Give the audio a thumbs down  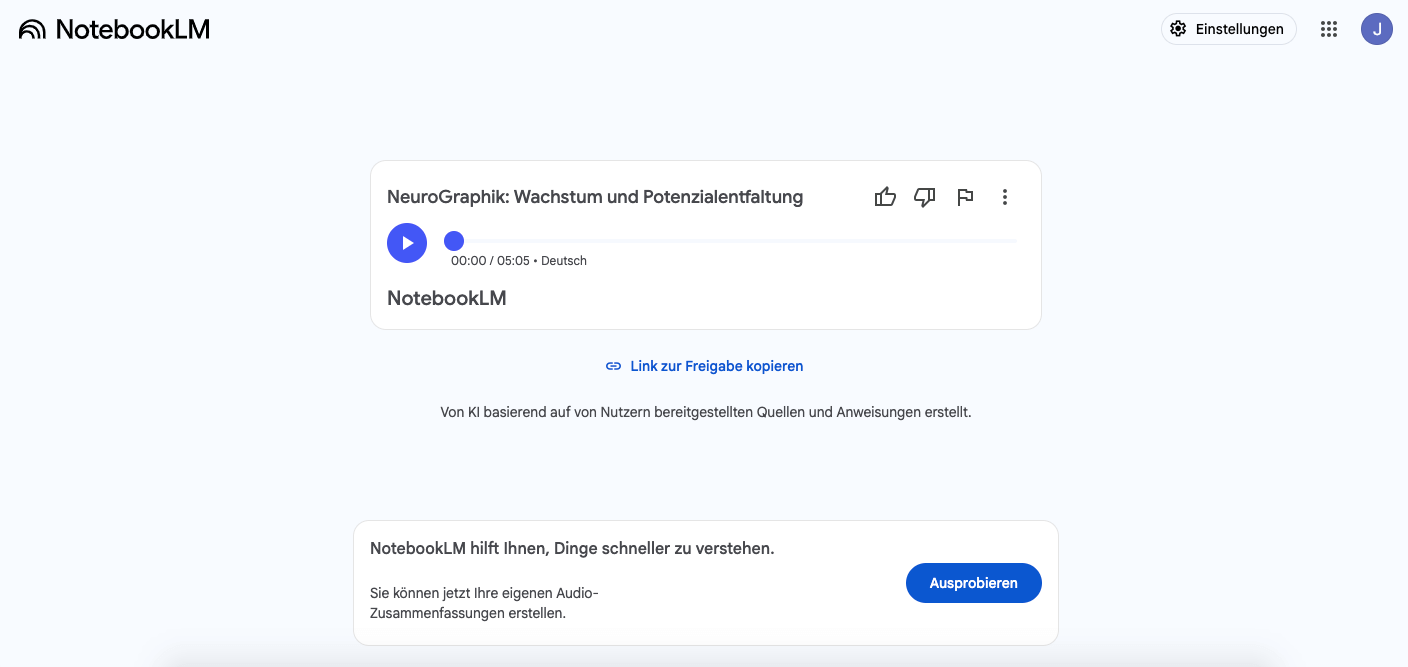point(925,197)
